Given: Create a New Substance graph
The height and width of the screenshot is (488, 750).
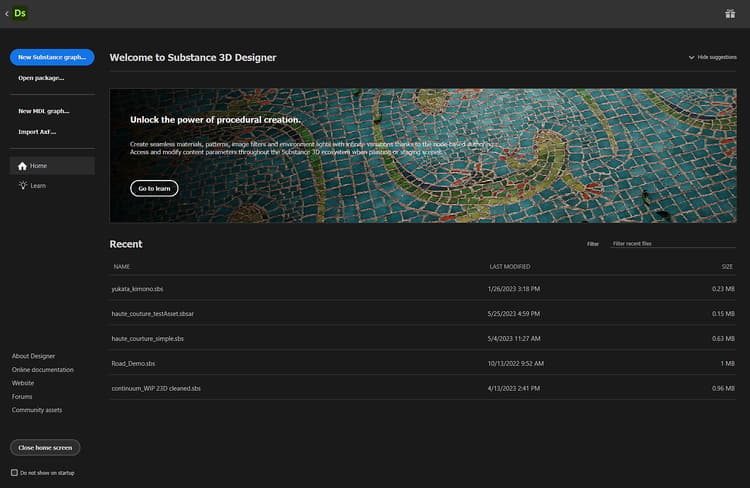Looking at the screenshot, I should (x=52, y=57).
